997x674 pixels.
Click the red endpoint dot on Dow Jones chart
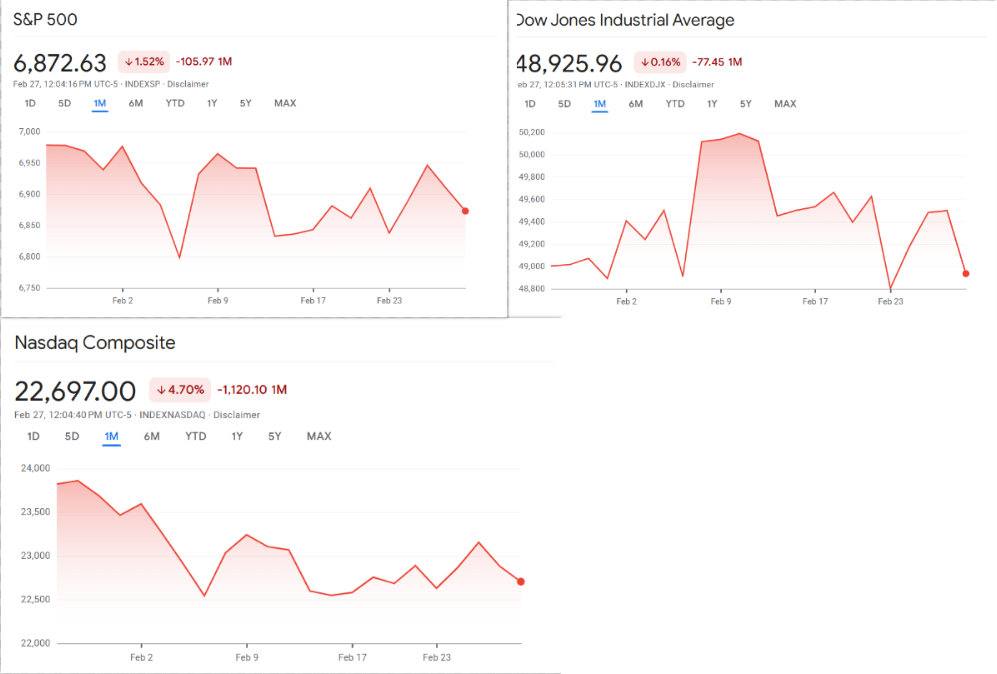(966, 273)
